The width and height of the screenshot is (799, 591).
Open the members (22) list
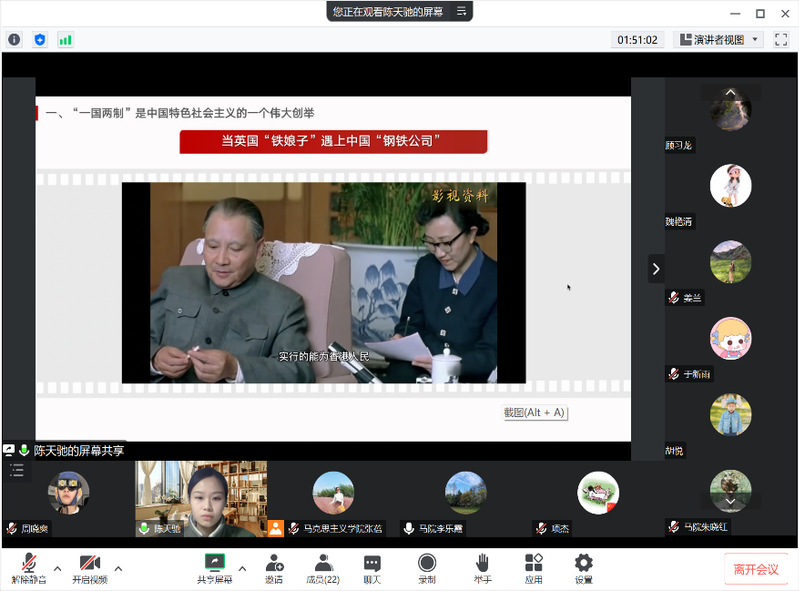[x=323, y=568]
